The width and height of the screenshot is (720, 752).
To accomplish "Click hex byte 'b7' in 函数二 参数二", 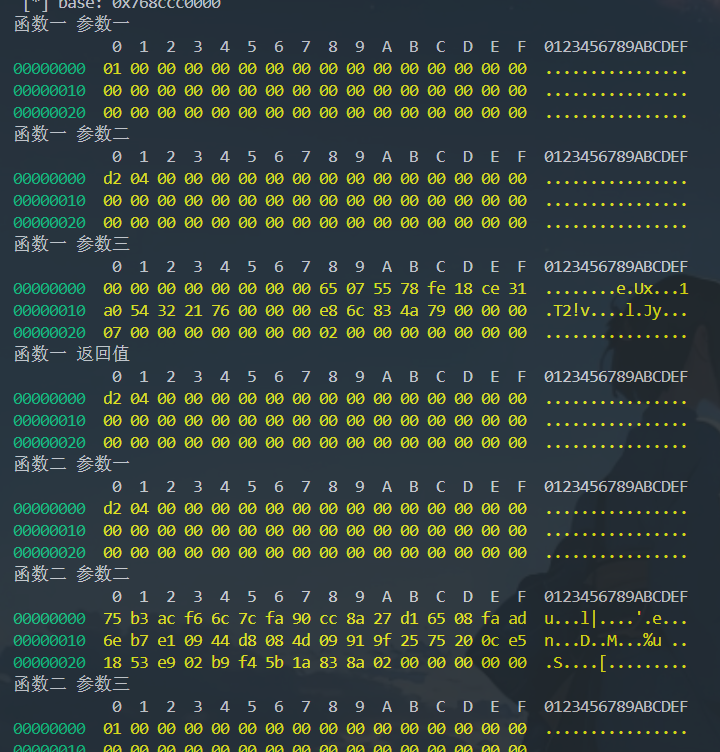I will click(140, 641).
